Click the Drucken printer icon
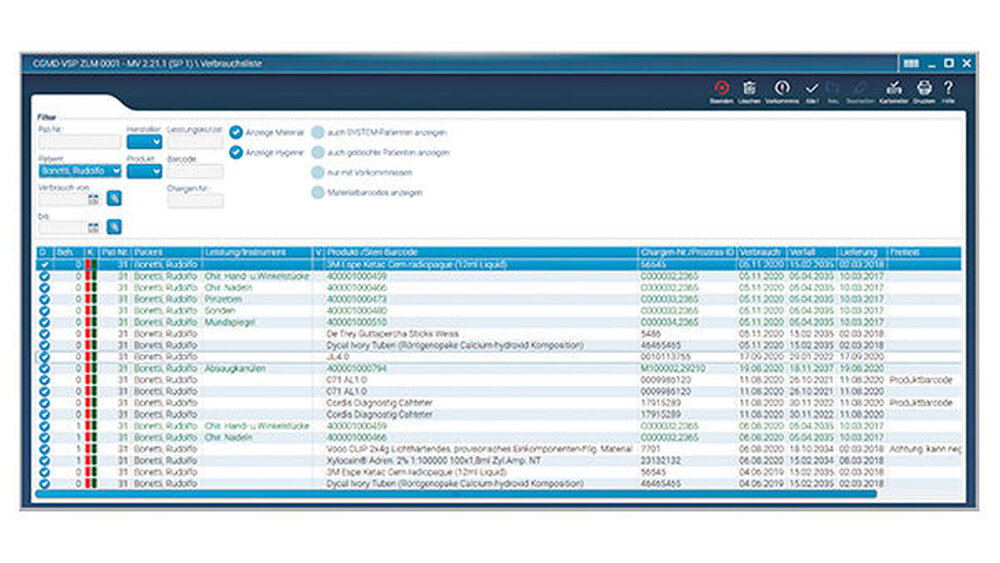Viewport: 1000px width, 563px height. pyautogui.click(x=924, y=89)
